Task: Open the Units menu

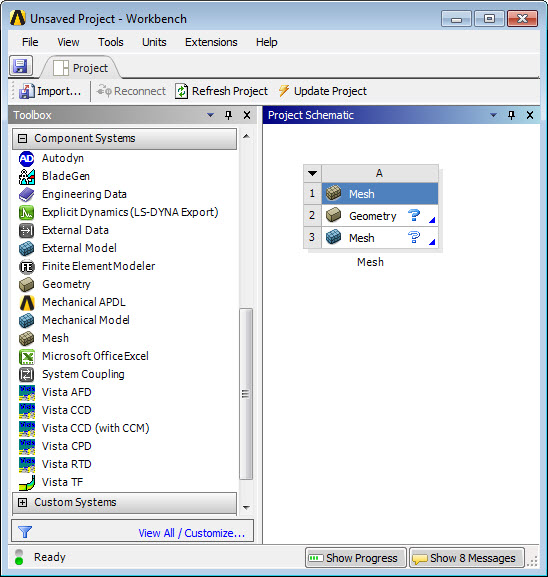Action: pos(154,42)
